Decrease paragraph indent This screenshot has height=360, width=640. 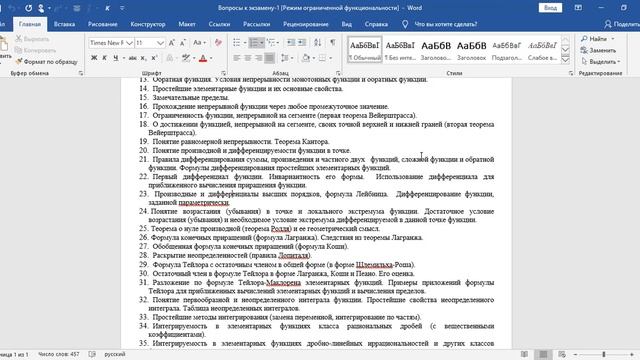[291, 42]
